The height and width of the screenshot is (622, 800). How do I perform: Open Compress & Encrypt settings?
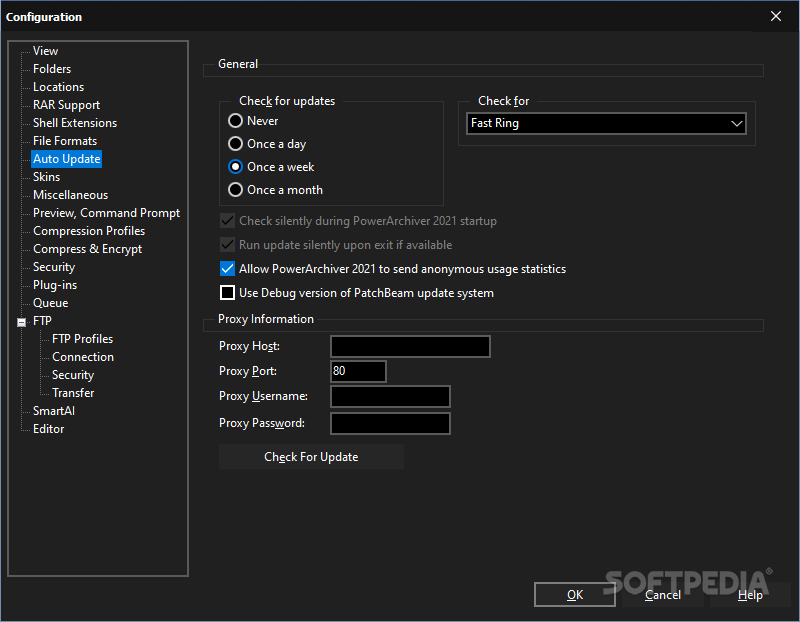click(87, 249)
